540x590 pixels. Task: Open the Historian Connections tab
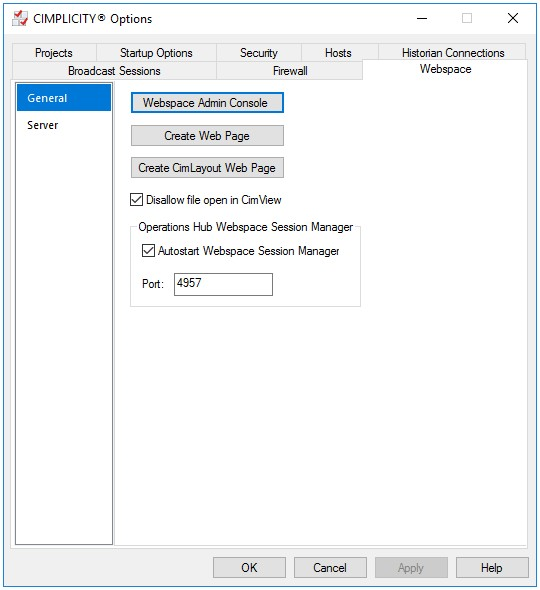pos(453,53)
